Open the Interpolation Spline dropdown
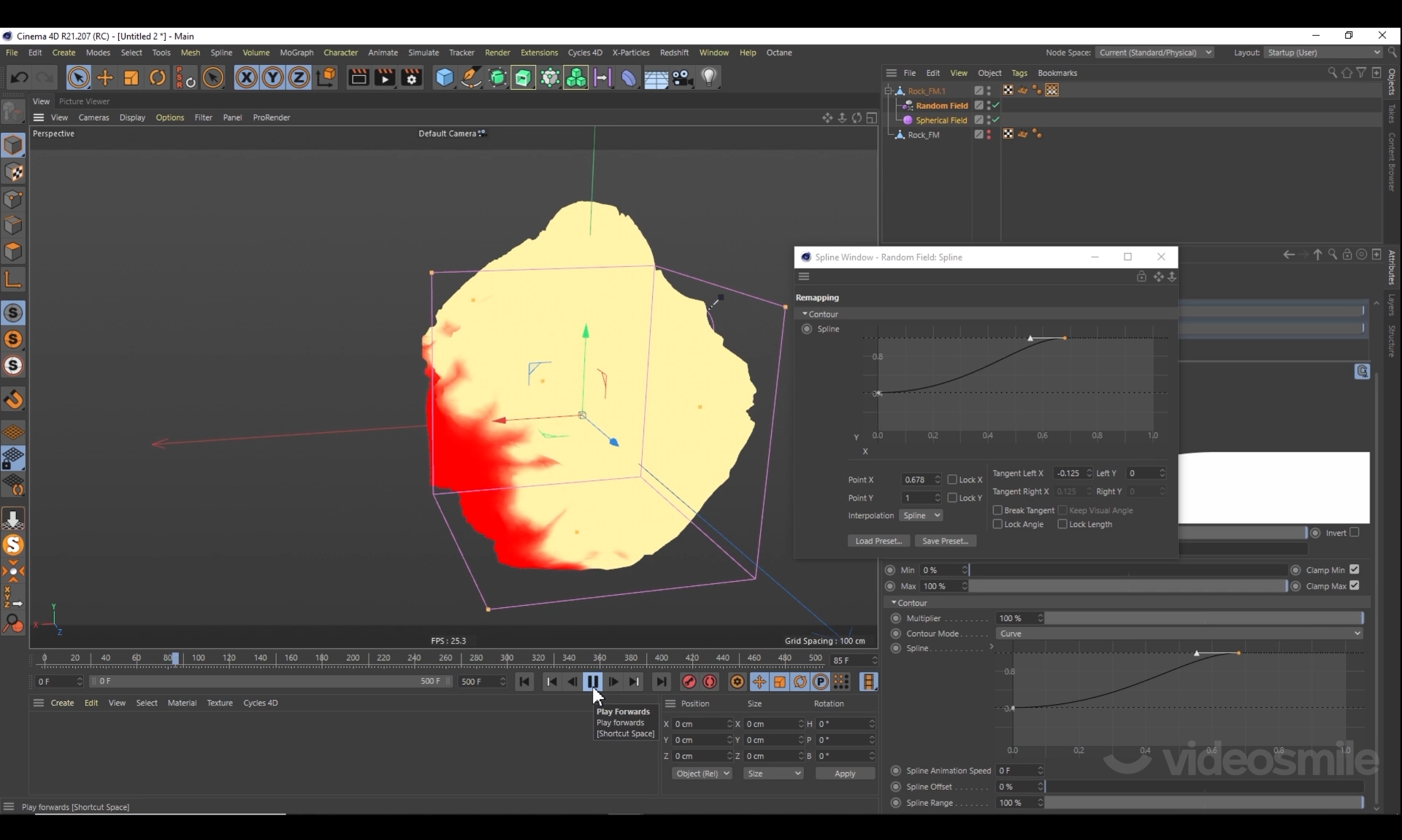The image size is (1402, 840). click(x=920, y=515)
